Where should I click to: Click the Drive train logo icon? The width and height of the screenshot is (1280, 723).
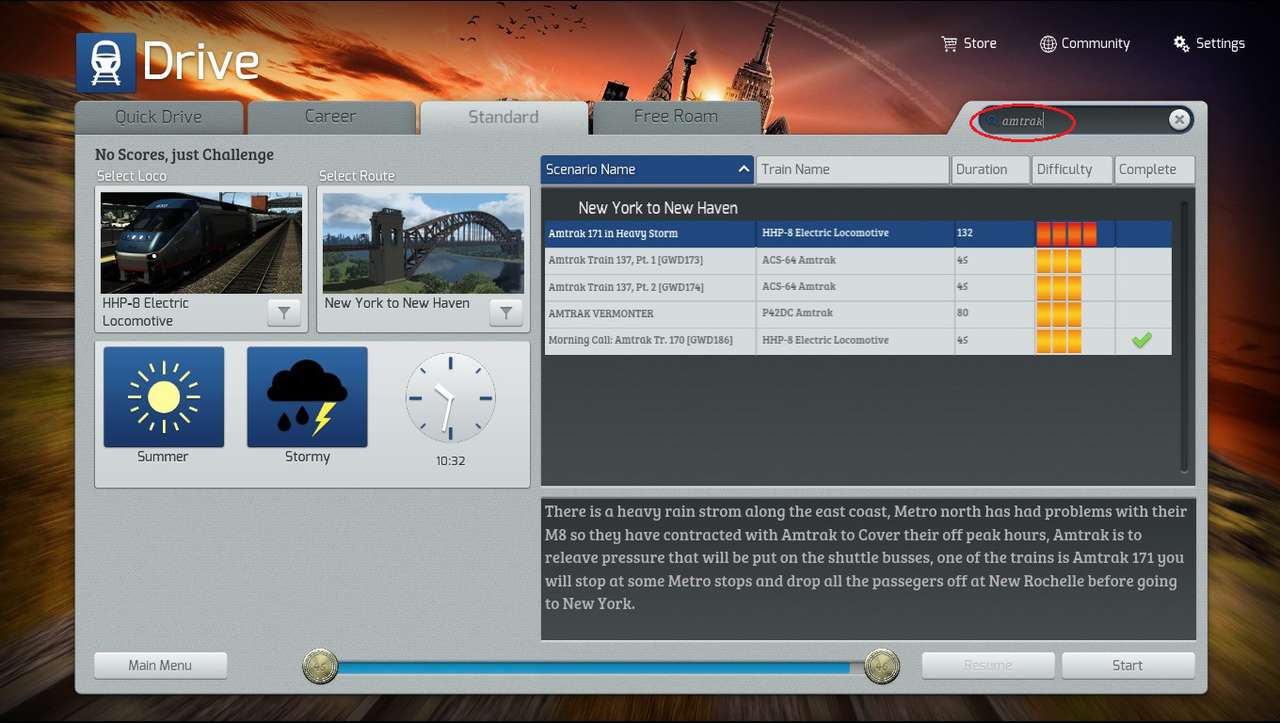105,62
